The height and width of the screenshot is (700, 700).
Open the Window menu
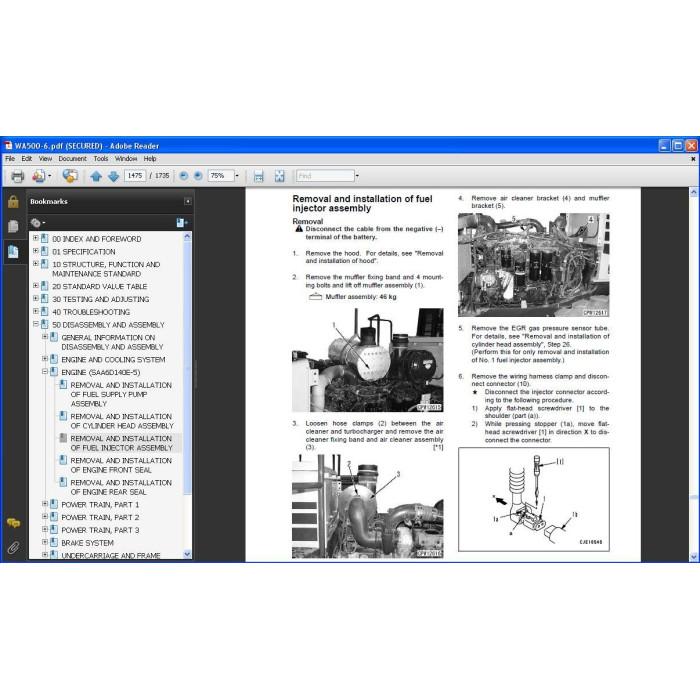[x=126, y=158]
